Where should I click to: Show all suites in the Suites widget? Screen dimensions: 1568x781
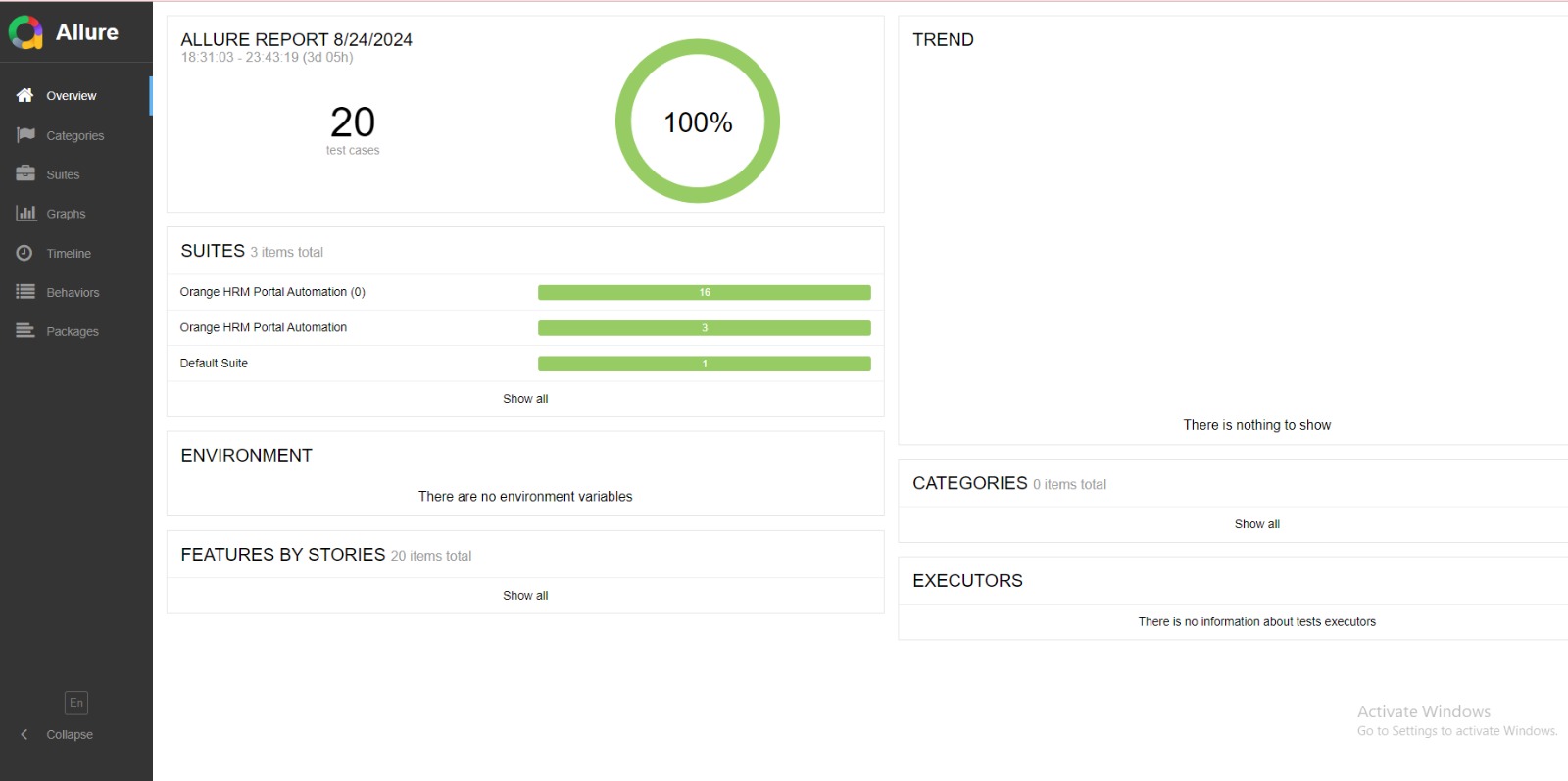[x=525, y=399]
